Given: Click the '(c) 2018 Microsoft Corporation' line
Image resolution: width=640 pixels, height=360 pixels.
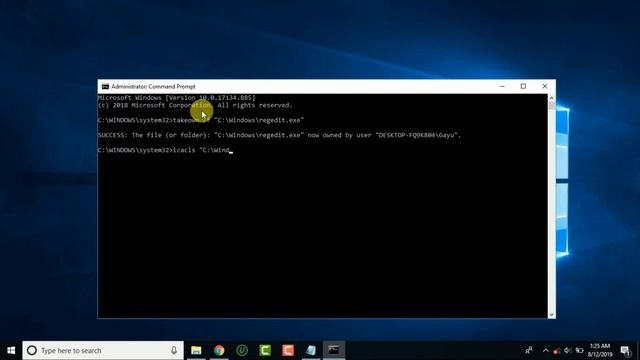Looking at the screenshot, I should (195, 105).
